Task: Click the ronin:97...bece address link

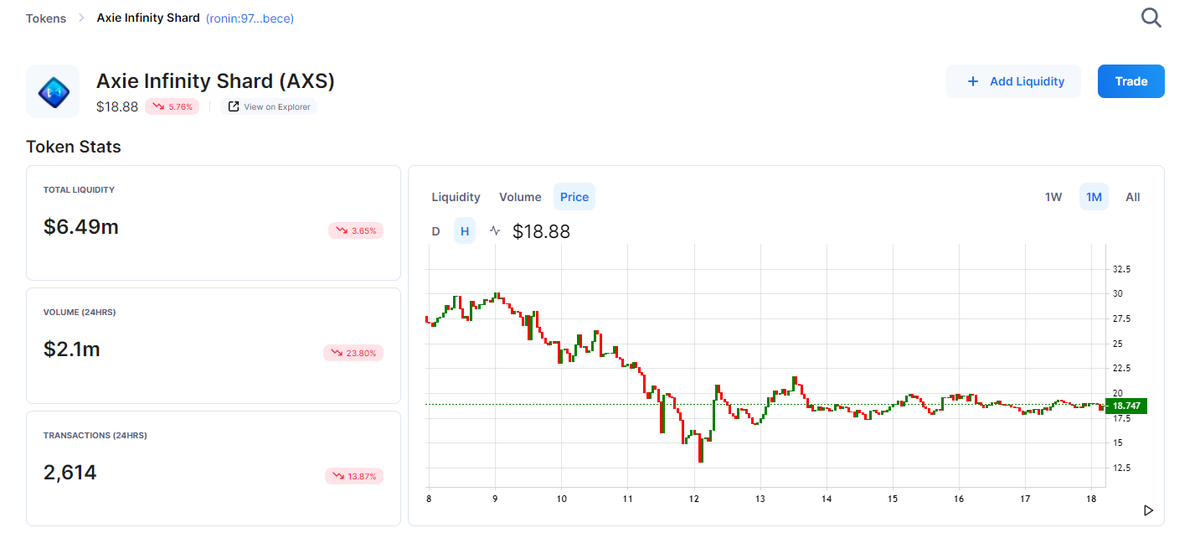Action: (x=250, y=18)
